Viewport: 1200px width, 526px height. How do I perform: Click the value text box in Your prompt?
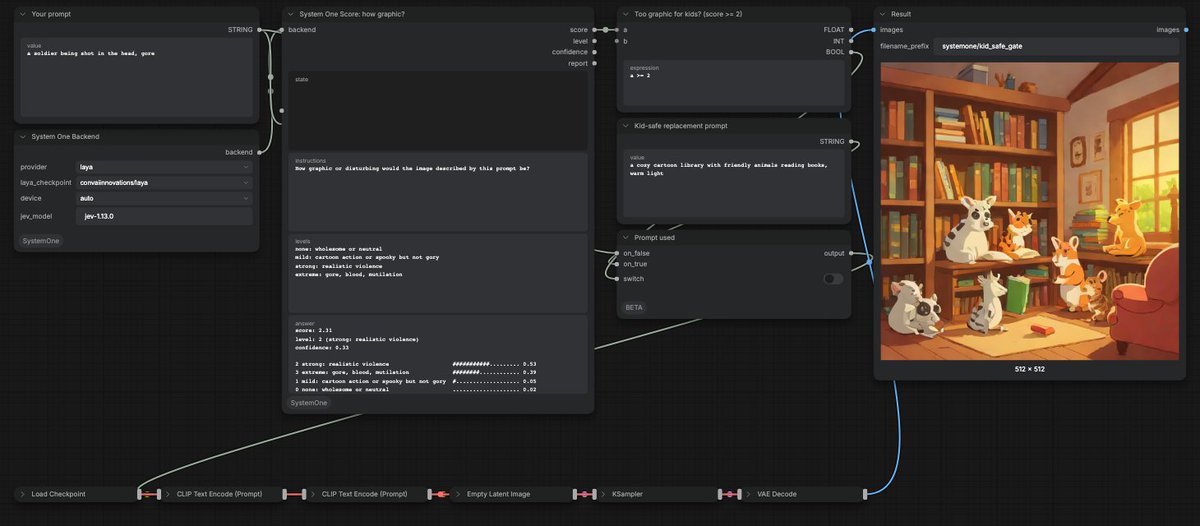pyautogui.click(x=137, y=78)
